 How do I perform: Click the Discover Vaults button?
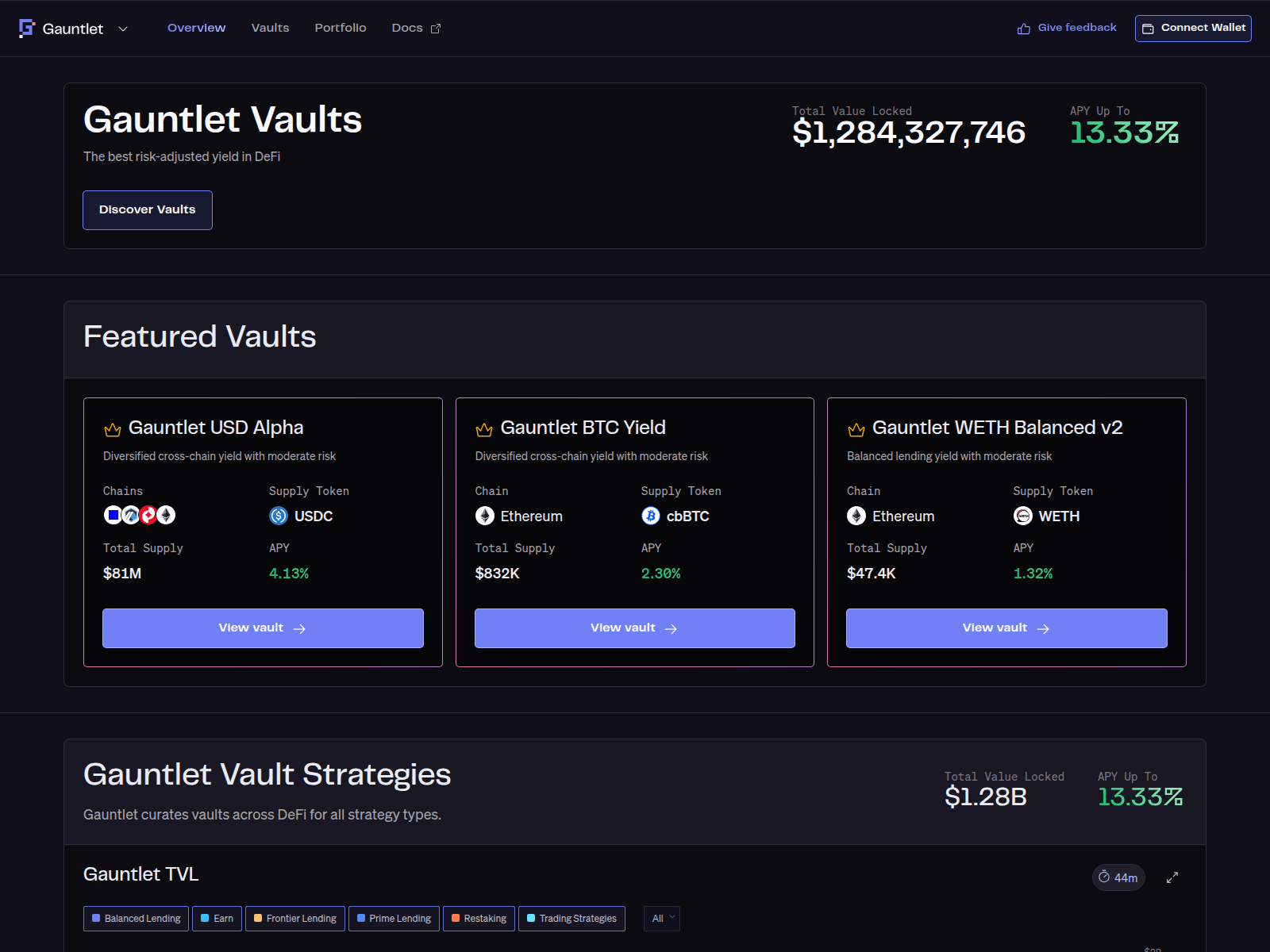pyautogui.click(x=147, y=209)
